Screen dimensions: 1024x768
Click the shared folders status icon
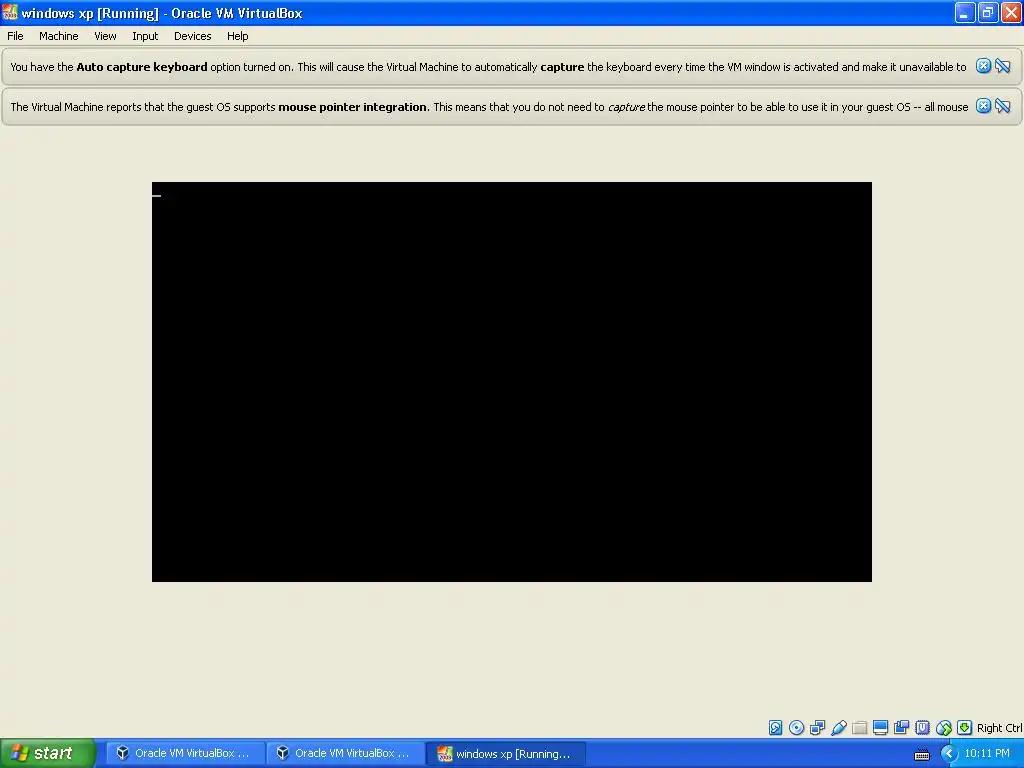pos(859,728)
